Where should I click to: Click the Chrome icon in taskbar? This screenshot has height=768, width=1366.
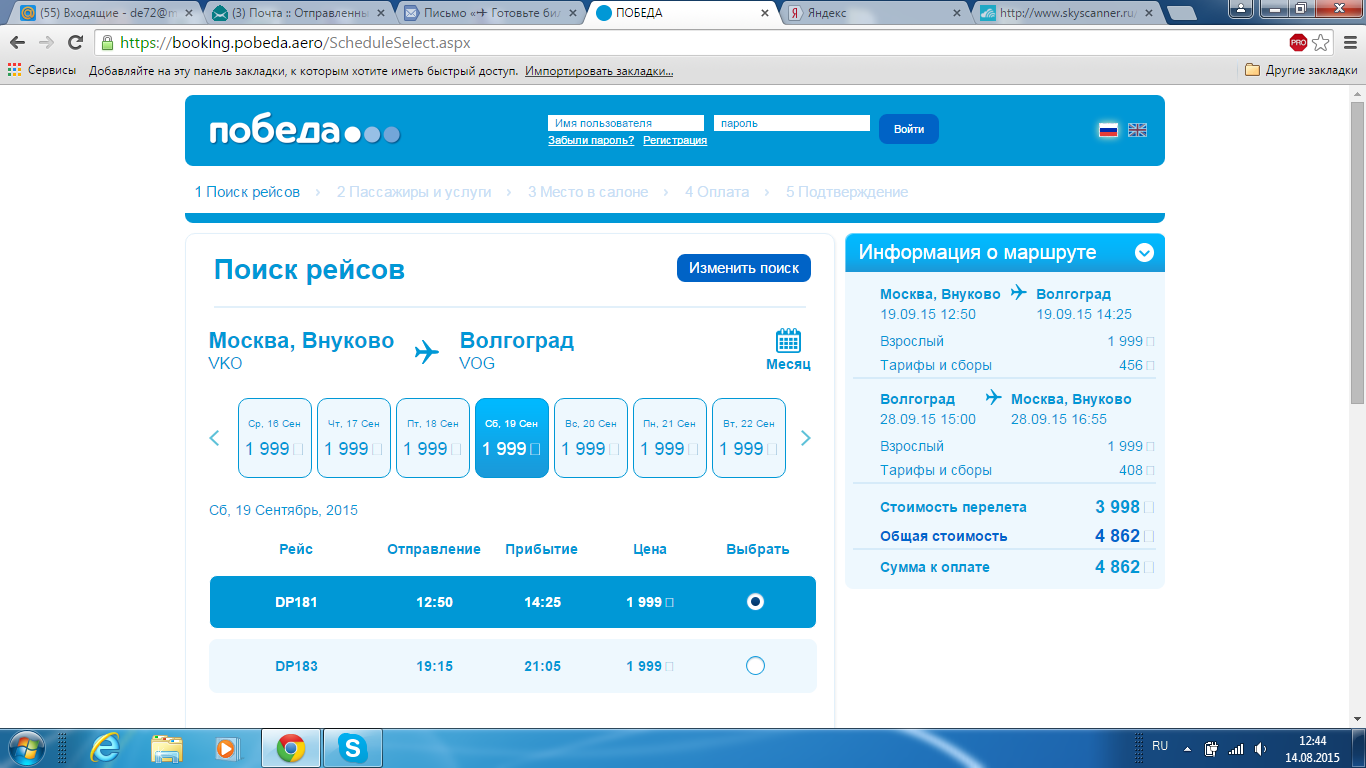click(x=291, y=748)
